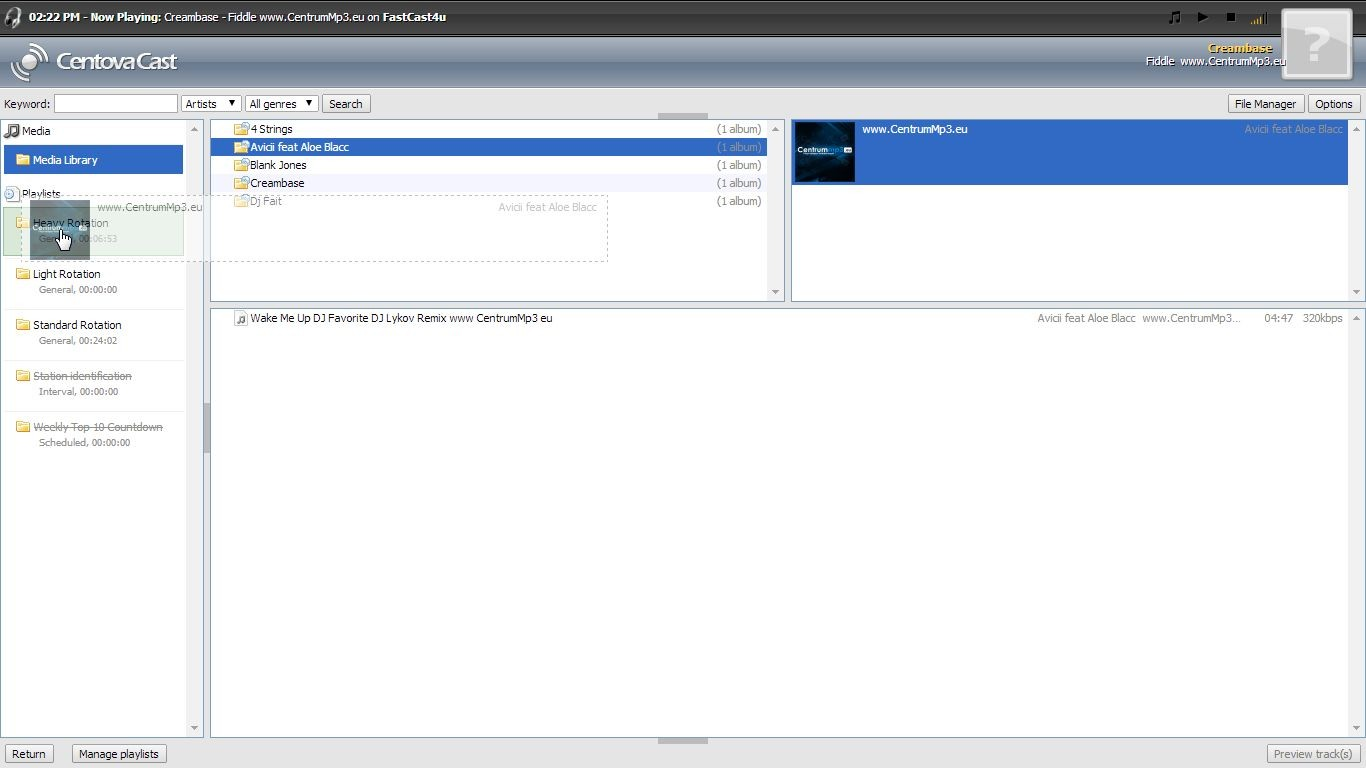Viewport: 1366px width, 768px height.
Task: Click the Return button
Action: point(29,754)
